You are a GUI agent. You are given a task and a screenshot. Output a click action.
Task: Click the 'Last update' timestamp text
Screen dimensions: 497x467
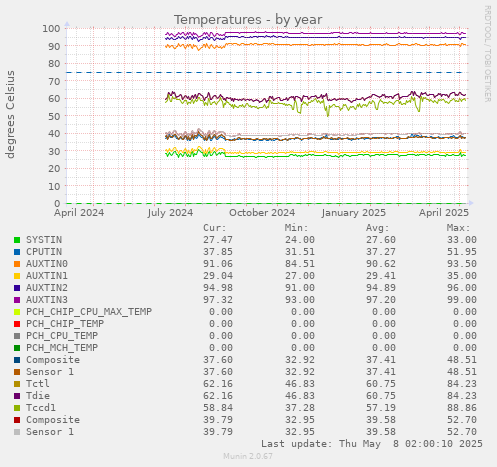tap(372, 444)
